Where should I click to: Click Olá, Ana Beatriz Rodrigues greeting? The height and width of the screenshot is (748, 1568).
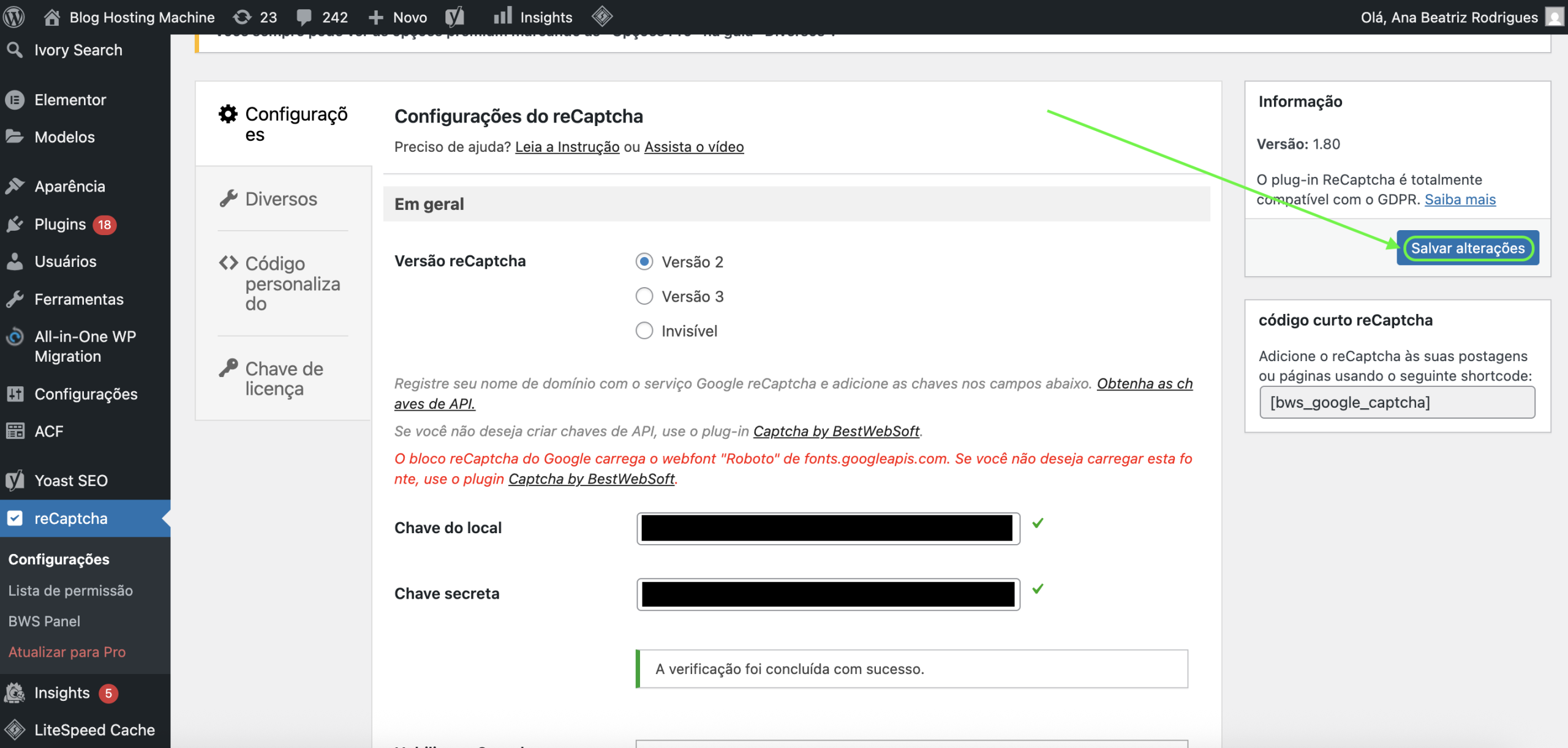pyautogui.click(x=1449, y=17)
